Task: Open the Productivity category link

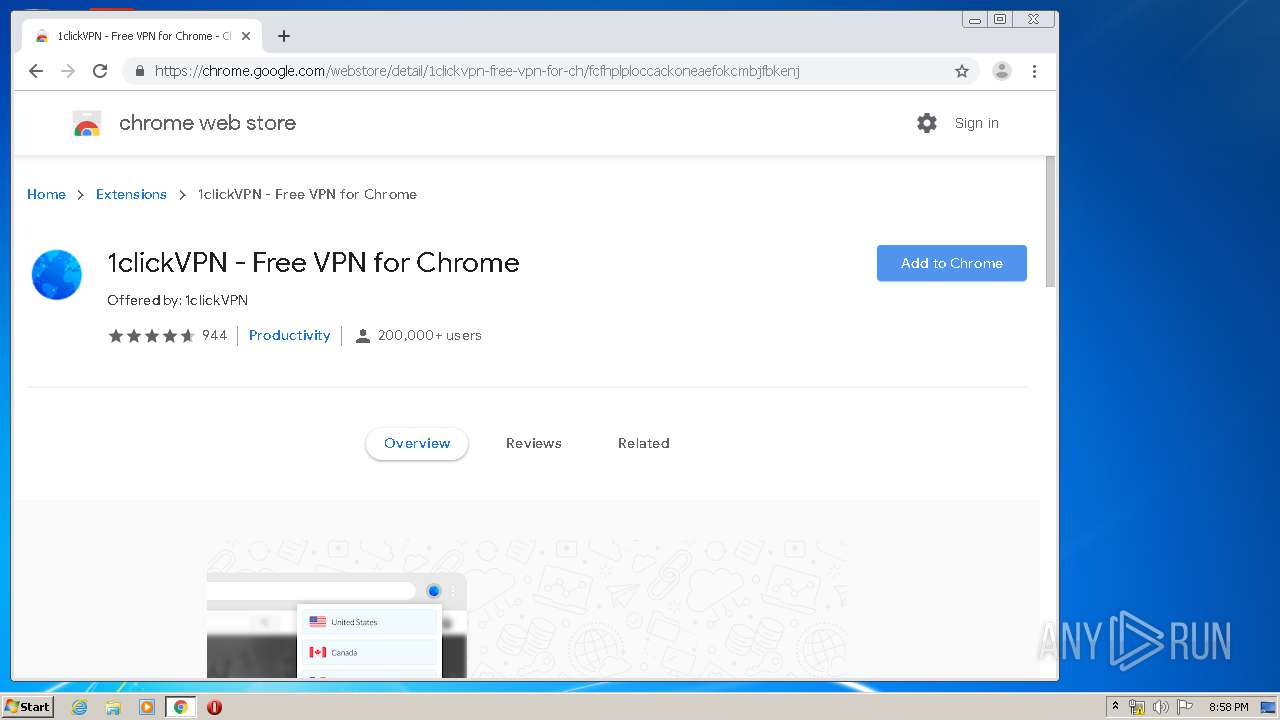Action: (289, 336)
